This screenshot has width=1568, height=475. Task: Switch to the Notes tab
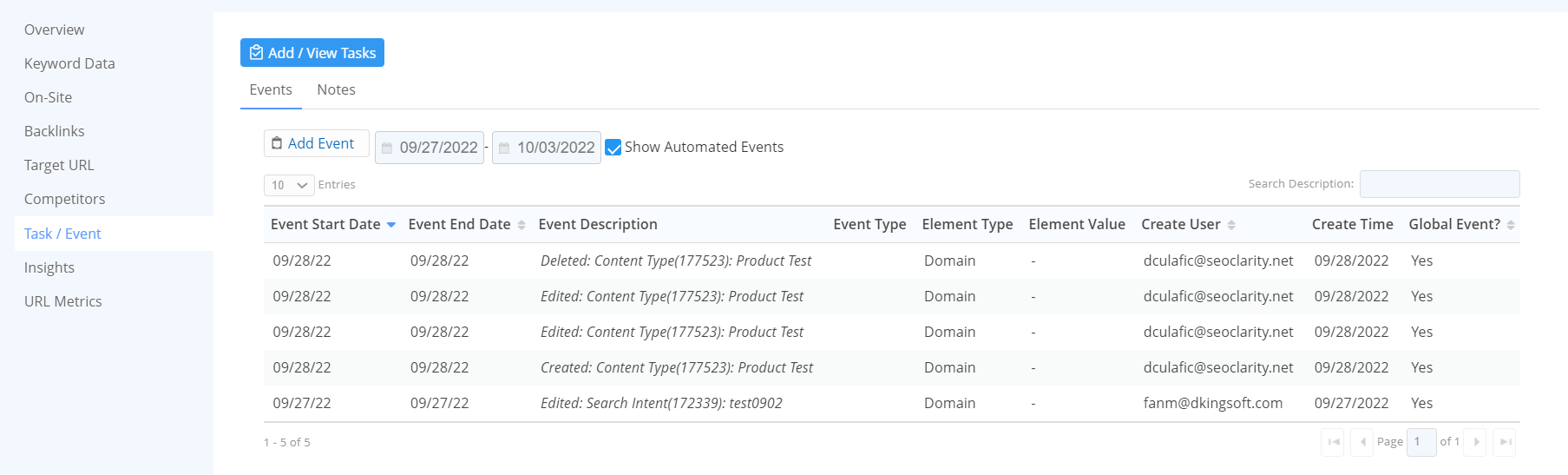click(x=336, y=90)
